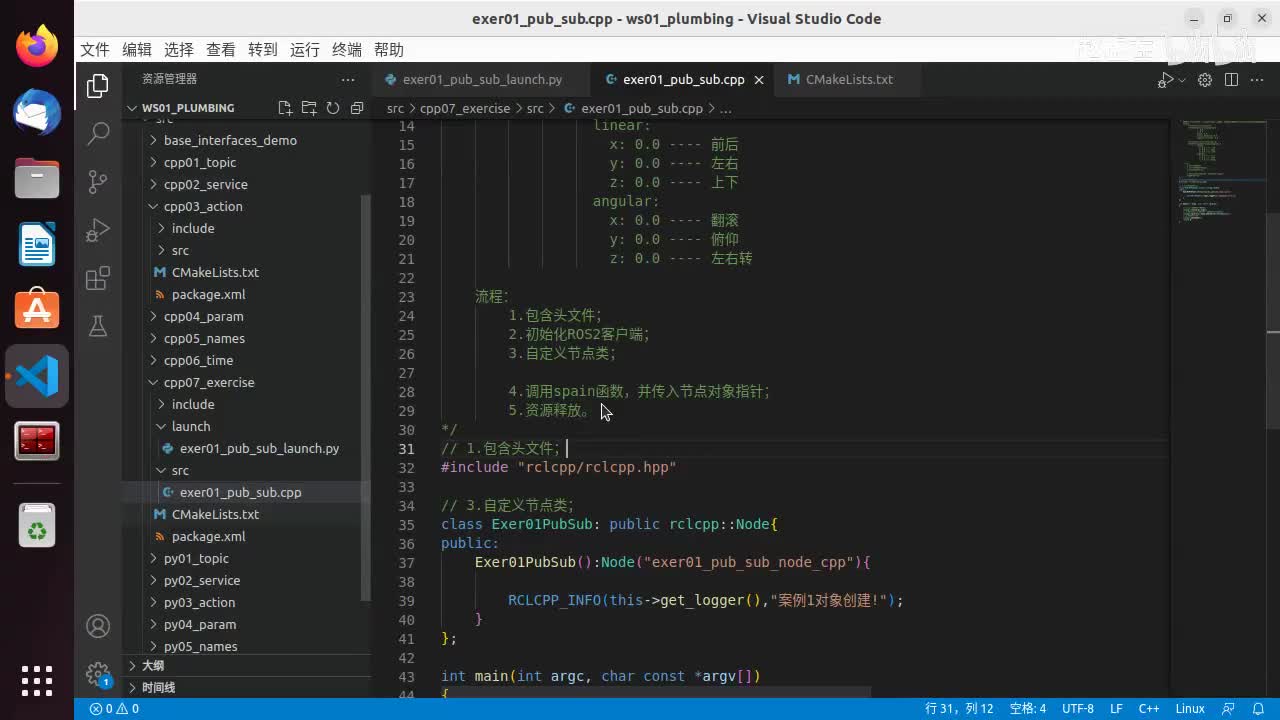Image resolution: width=1280 pixels, height=720 pixels.
Task: Open the Search view in activity bar
Action: [x=98, y=134]
